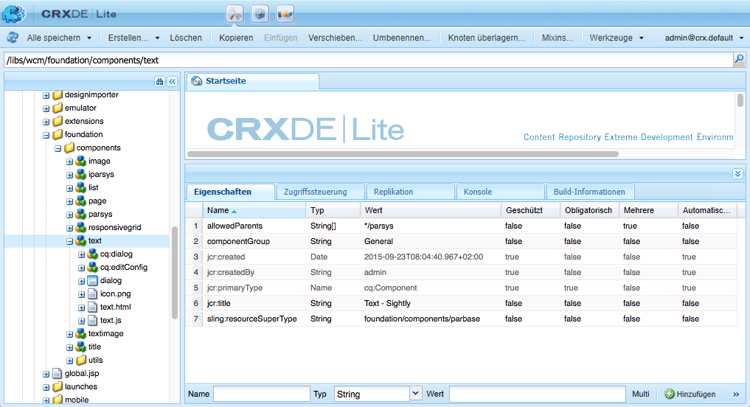Sort by the Name column header
Viewport: 750px width, 407px height.
click(x=255, y=210)
